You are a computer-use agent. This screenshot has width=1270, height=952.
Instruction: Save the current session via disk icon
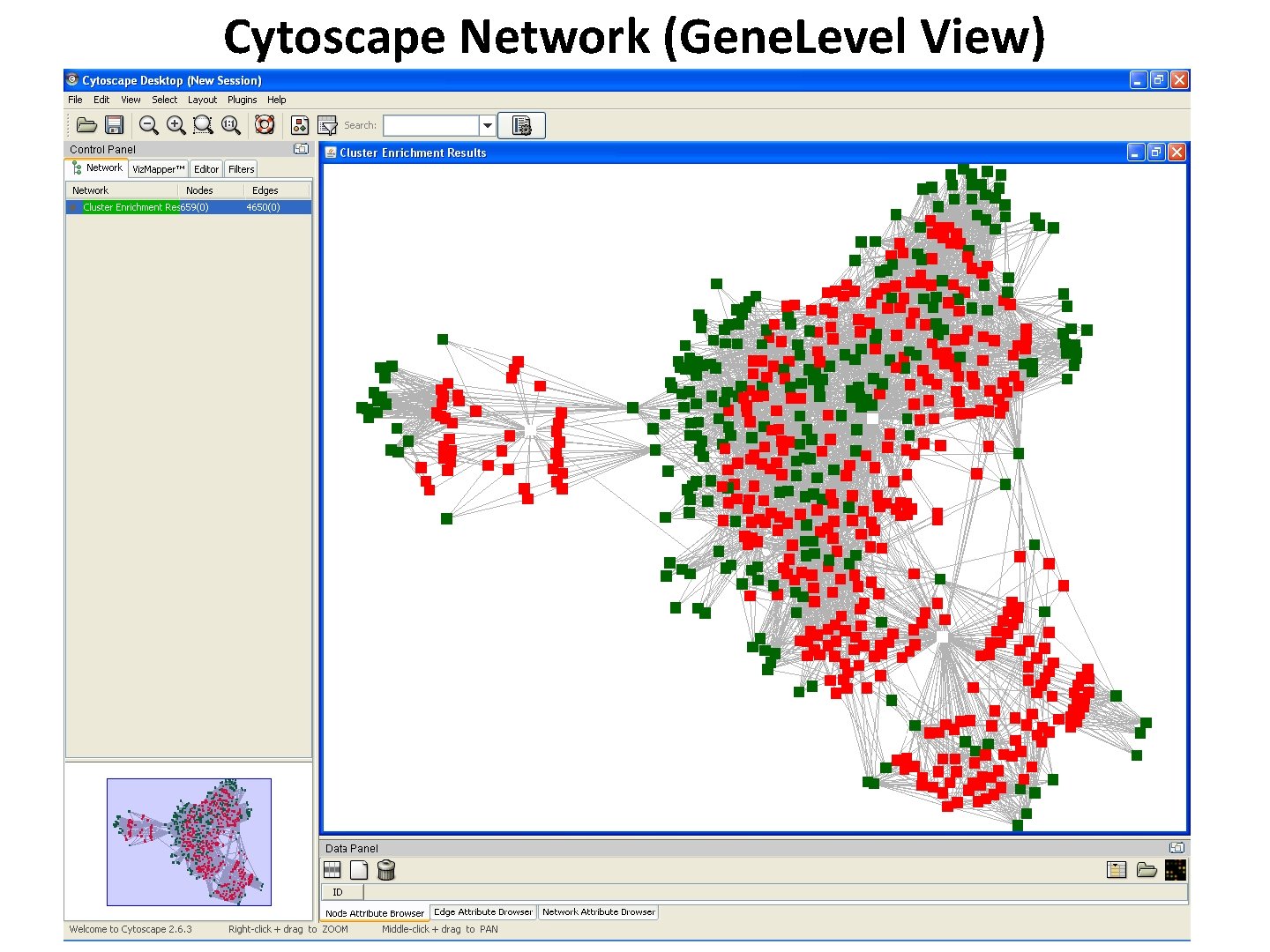click(x=114, y=124)
